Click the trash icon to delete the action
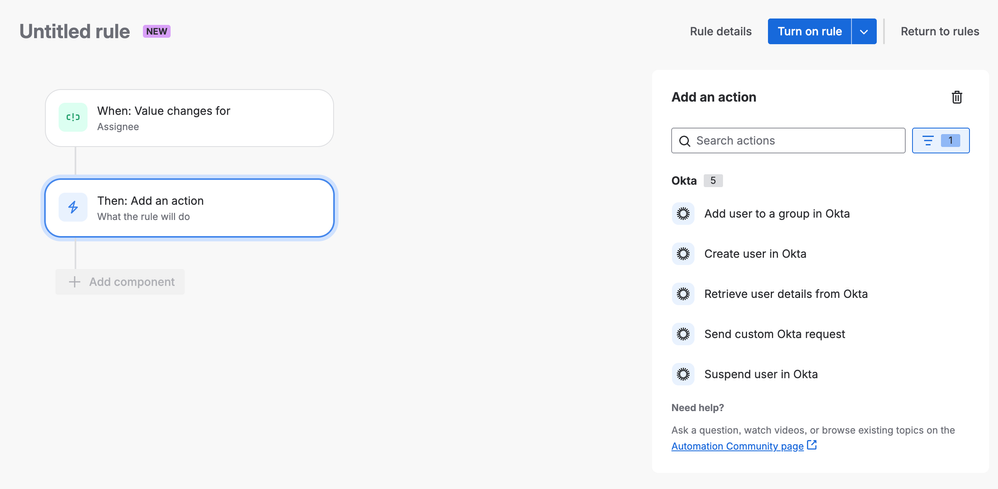This screenshot has height=489, width=998. click(956, 97)
